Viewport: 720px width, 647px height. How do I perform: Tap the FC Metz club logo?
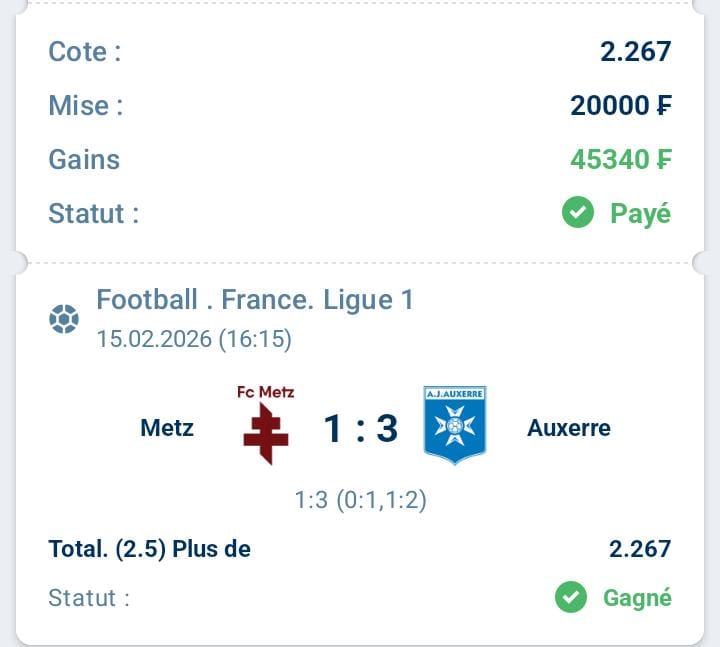tap(265, 426)
